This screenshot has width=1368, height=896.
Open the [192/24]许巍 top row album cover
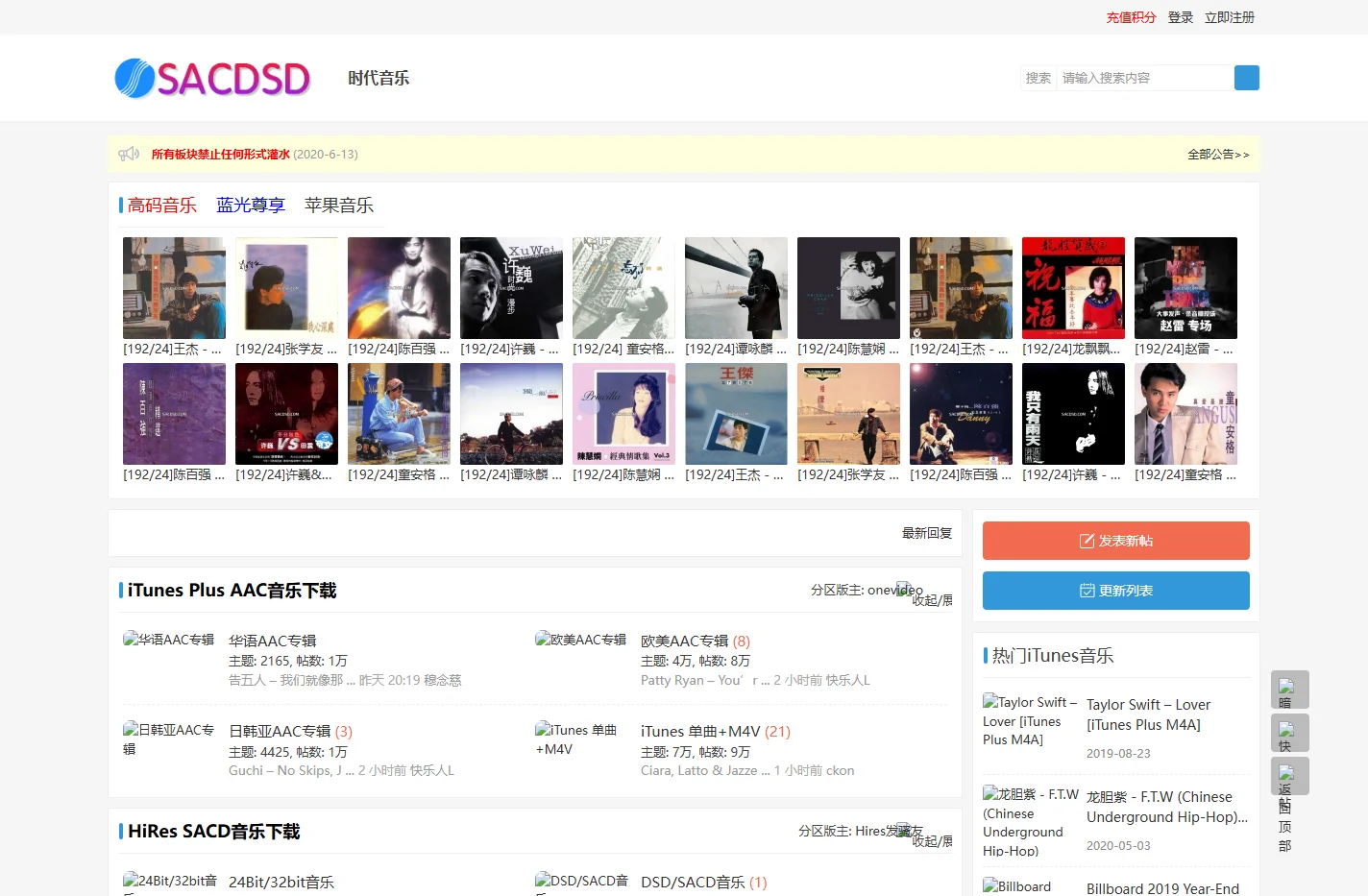pyautogui.click(x=511, y=288)
